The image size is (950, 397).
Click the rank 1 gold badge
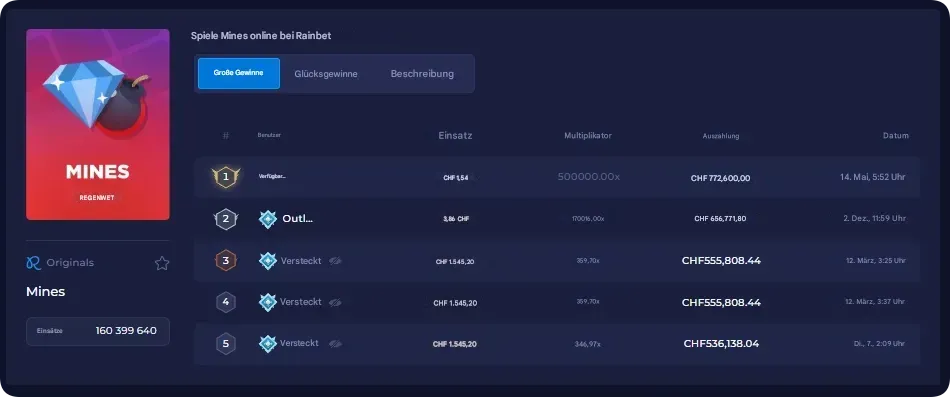226,177
